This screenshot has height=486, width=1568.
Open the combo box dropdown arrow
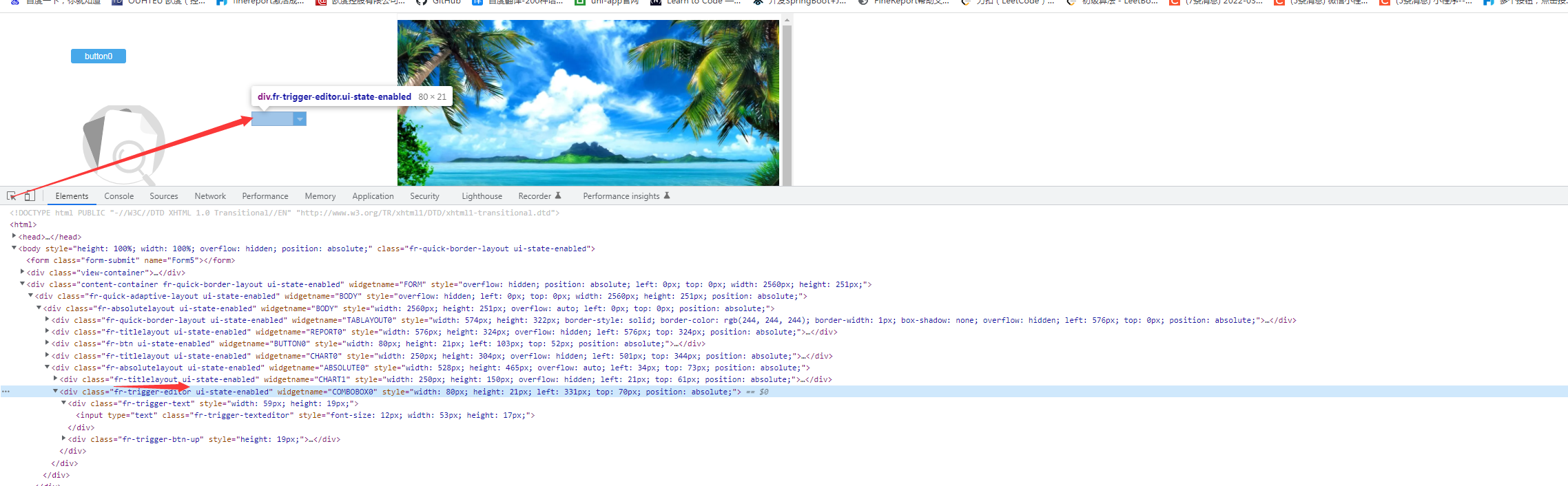pyautogui.click(x=300, y=119)
